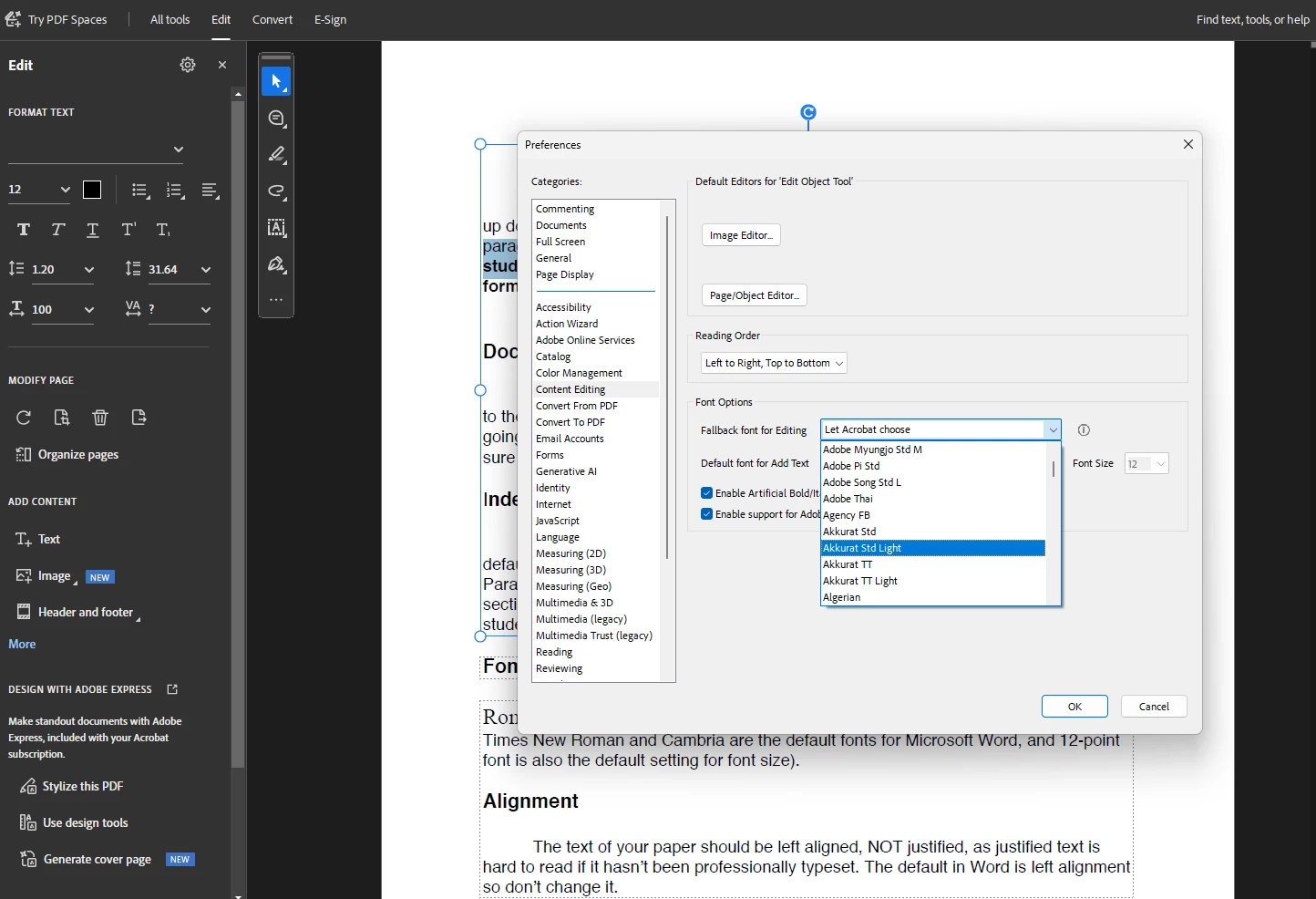Screen dimensions: 1316x899
Task: Open the Convert tab
Action: (272, 19)
